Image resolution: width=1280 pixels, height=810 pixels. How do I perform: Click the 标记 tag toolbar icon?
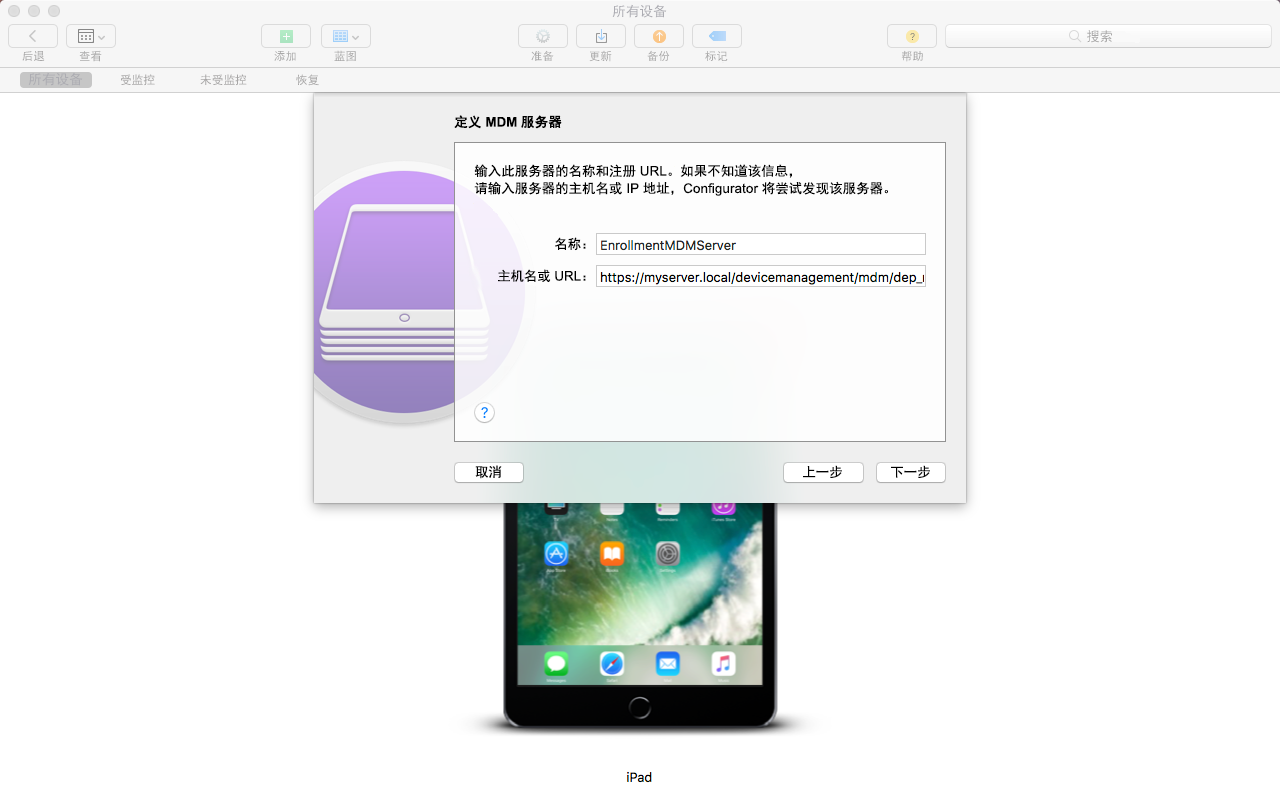[x=717, y=36]
